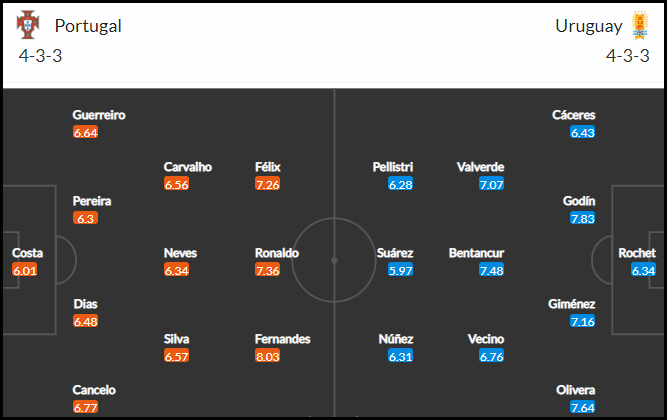Screen dimensions: 667x420
Task: Select Uruguay midfielder Valverde
Action: click(x=480, y=167)
